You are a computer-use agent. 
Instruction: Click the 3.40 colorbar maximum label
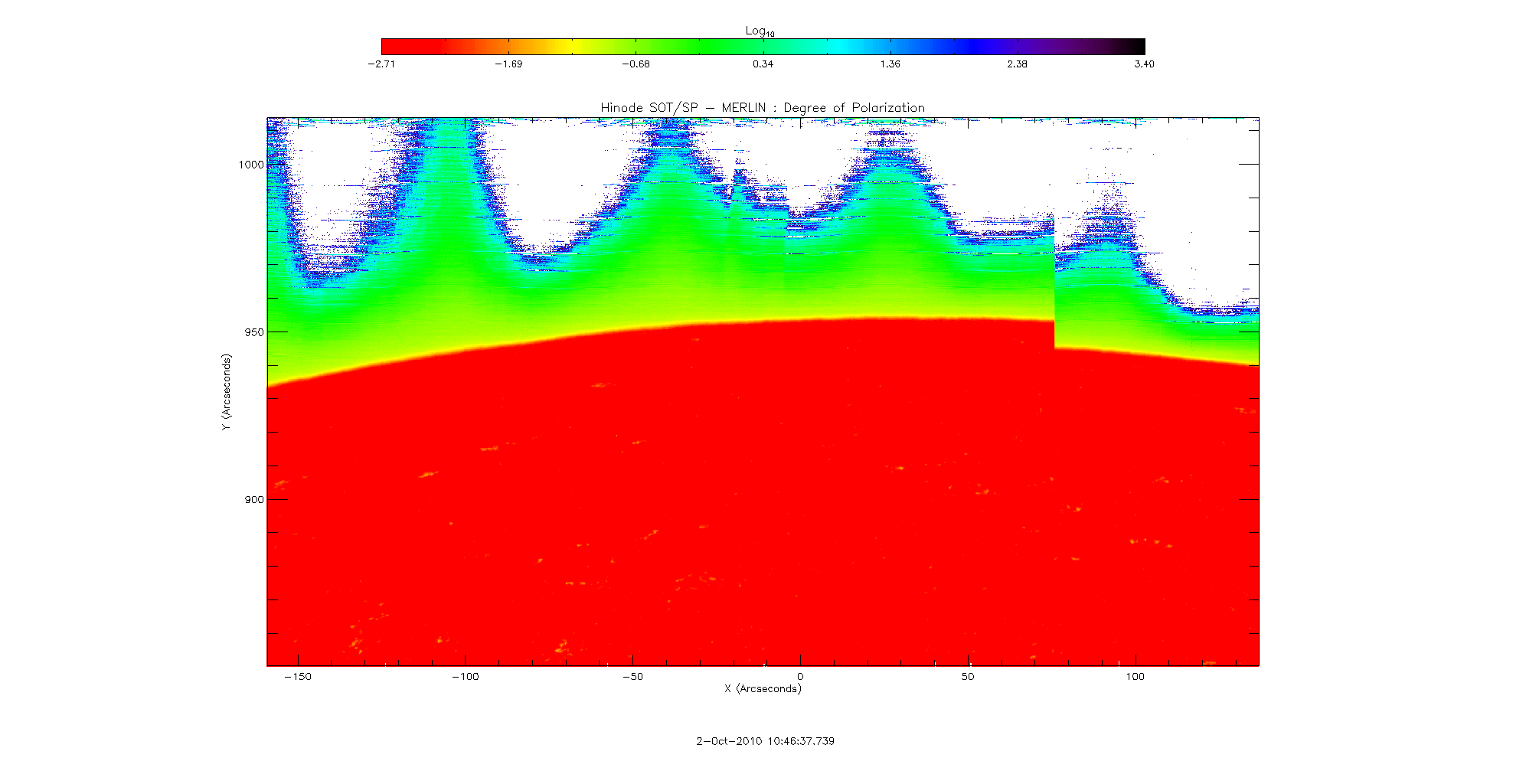[1144, 64]
